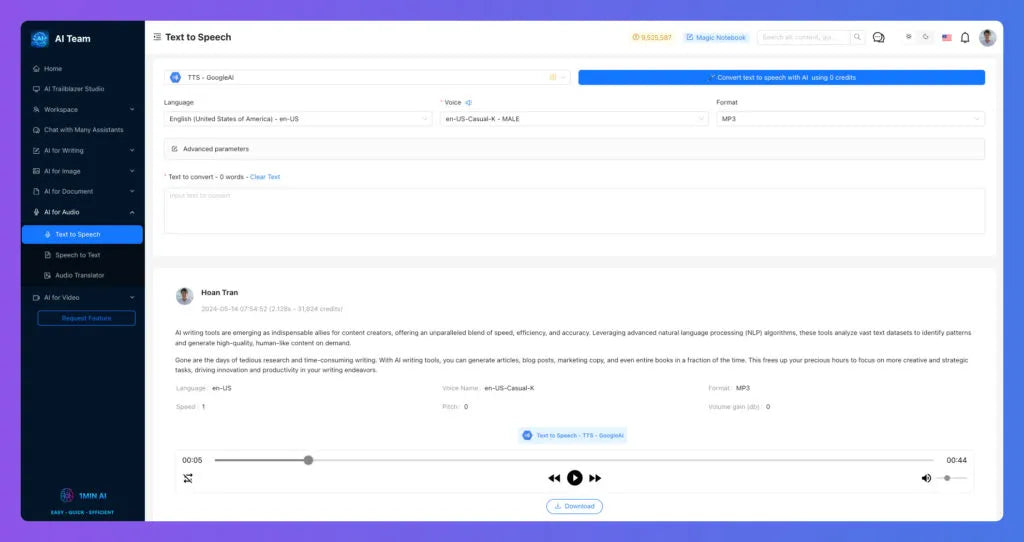Play the generated audio clip
The width and height of the screenshot is (1024, 542).
[x=575, y=478]
